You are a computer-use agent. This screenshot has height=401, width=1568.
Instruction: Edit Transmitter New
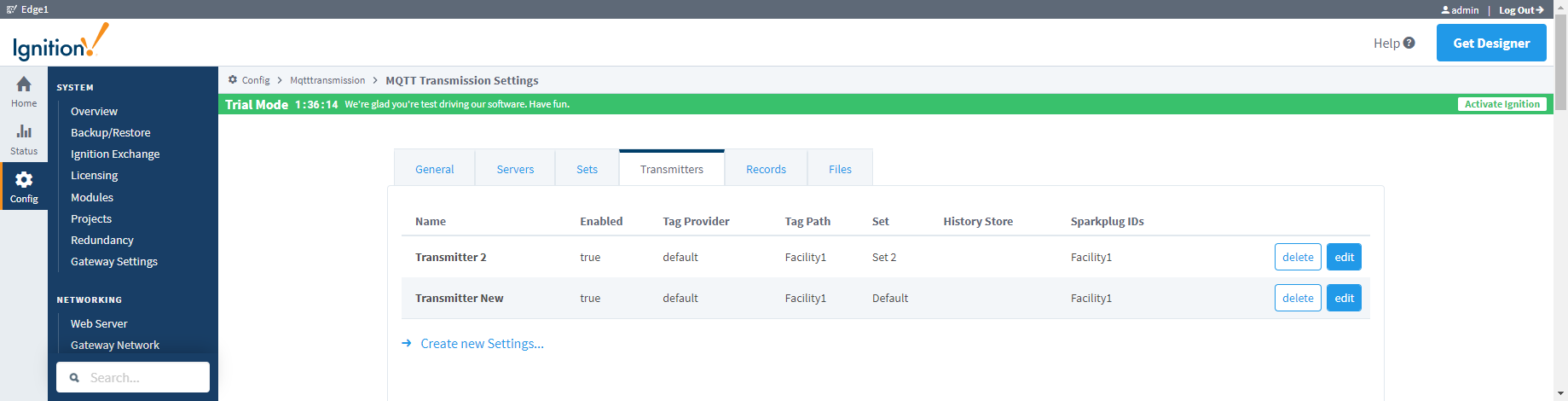[1344, 298]
